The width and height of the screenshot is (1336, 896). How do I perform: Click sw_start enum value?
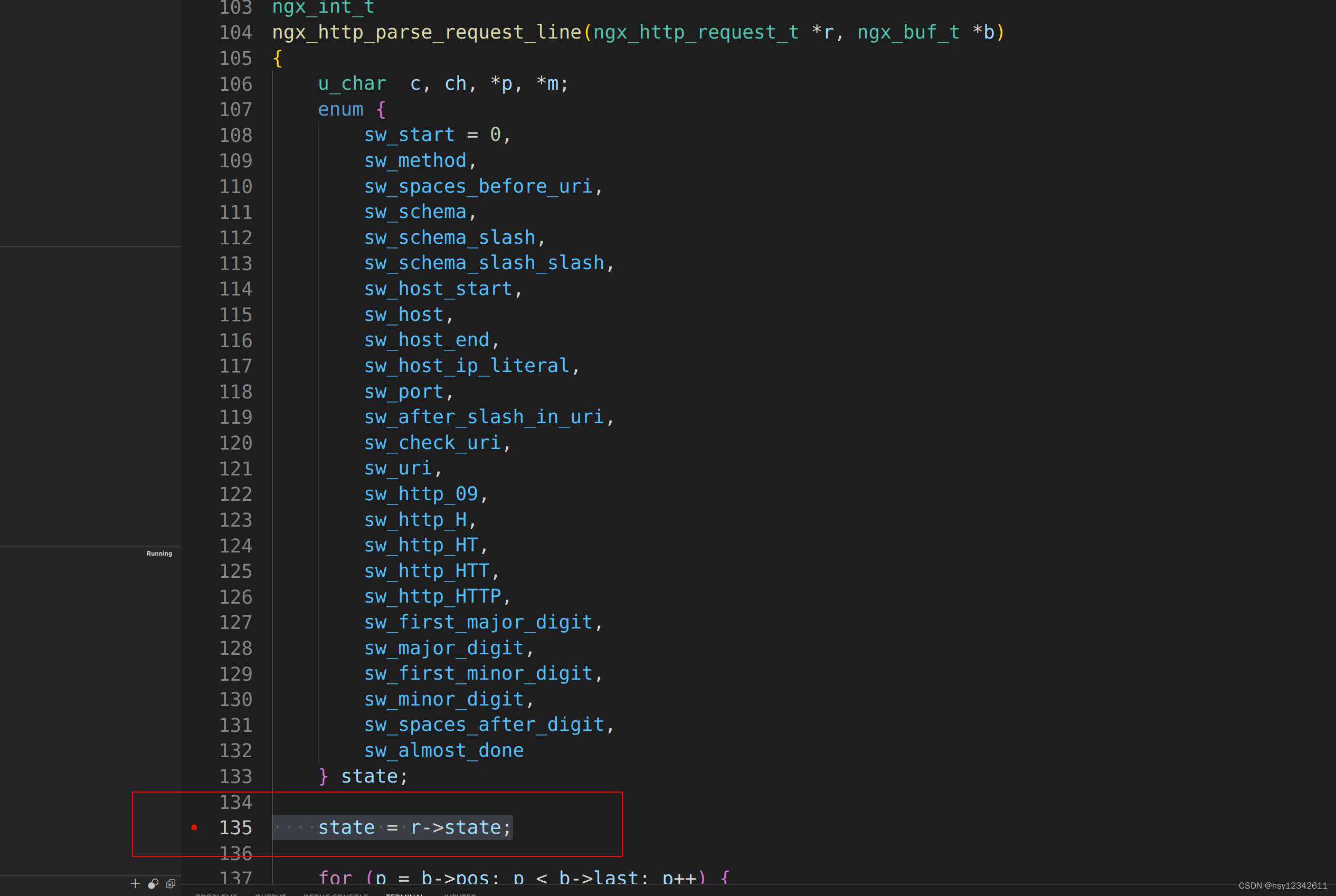(x=409, y=135)
